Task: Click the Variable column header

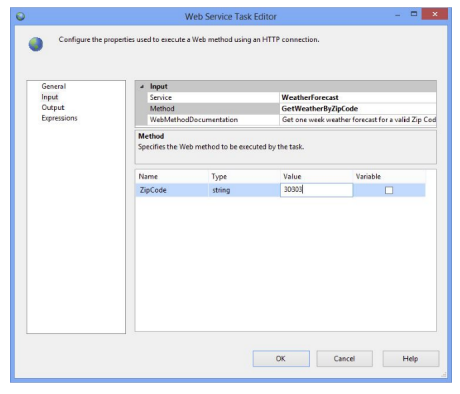Action: (389, 177)
